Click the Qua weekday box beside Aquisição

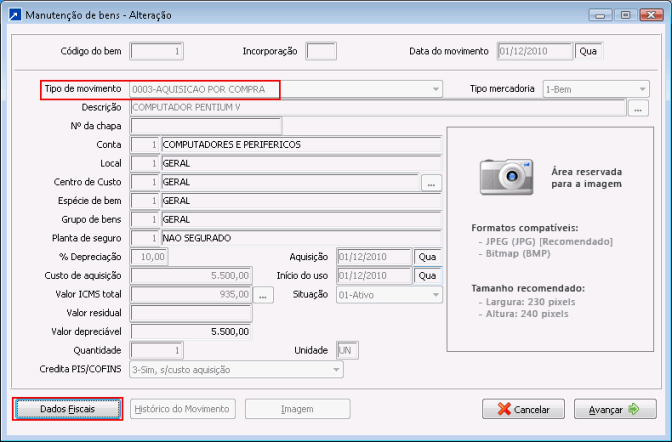coord(427,257)
